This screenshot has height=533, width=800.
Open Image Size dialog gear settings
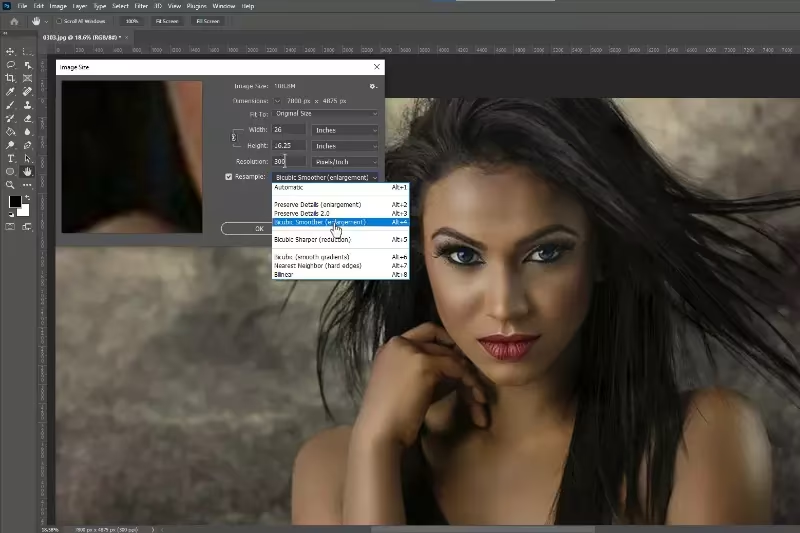[373, 86]
